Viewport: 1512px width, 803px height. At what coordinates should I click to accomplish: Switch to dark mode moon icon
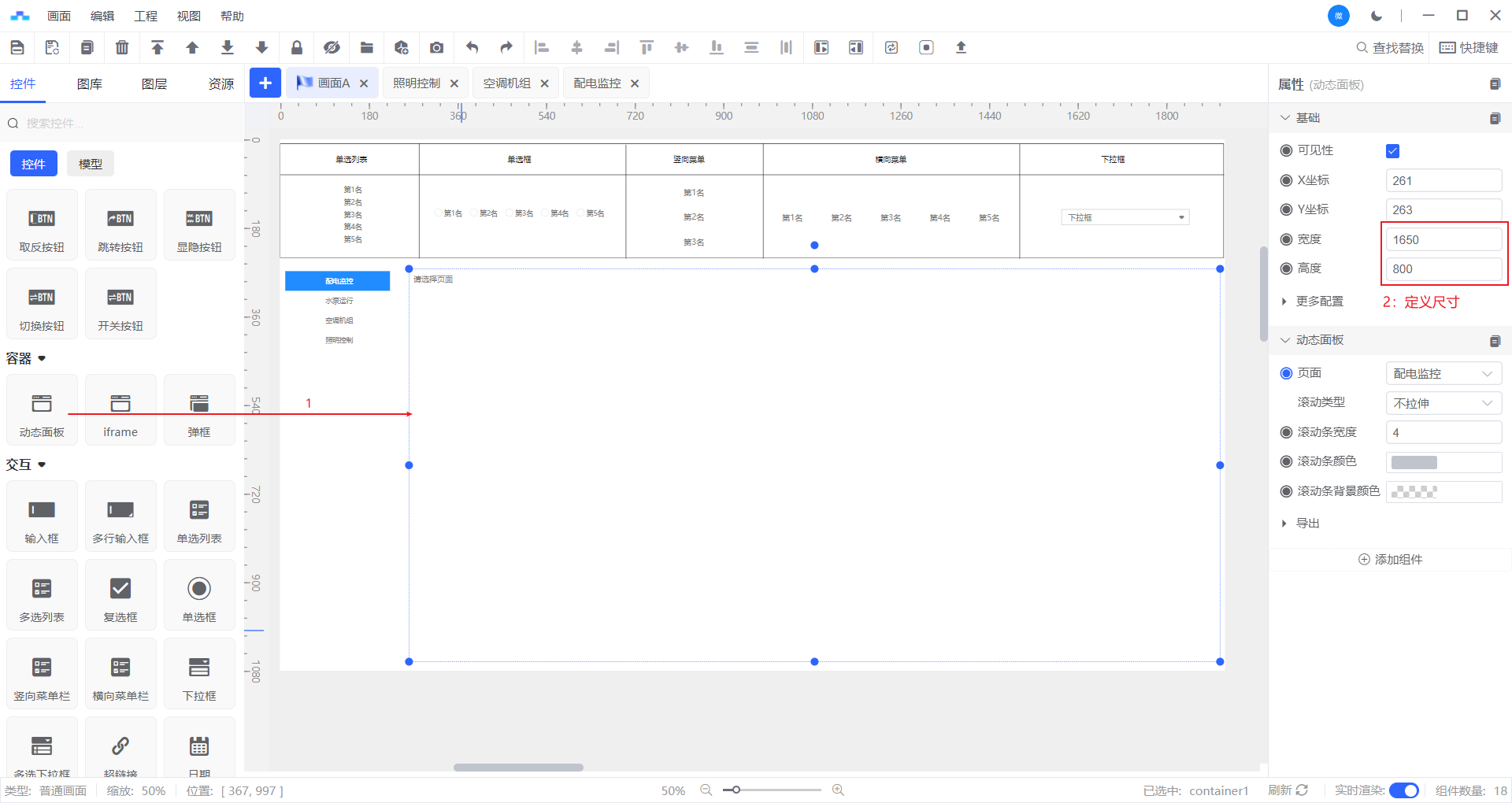(x=1377, y=16)
